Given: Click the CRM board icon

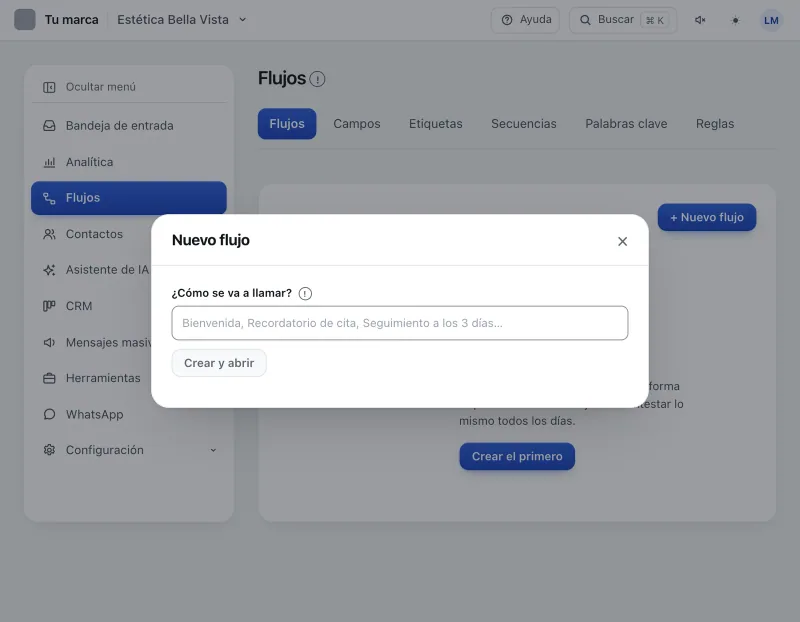Looking at the screenshot, I should [x=49, y=306].
